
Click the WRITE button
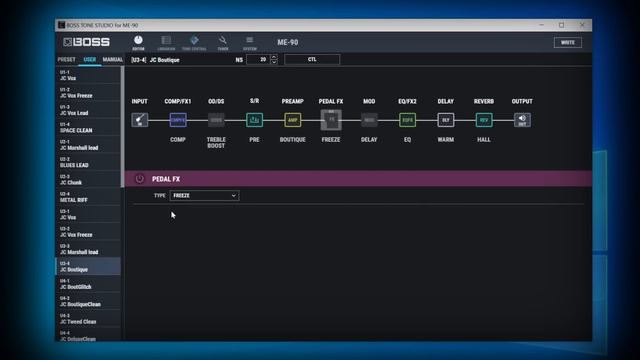(x=568, y=42)
